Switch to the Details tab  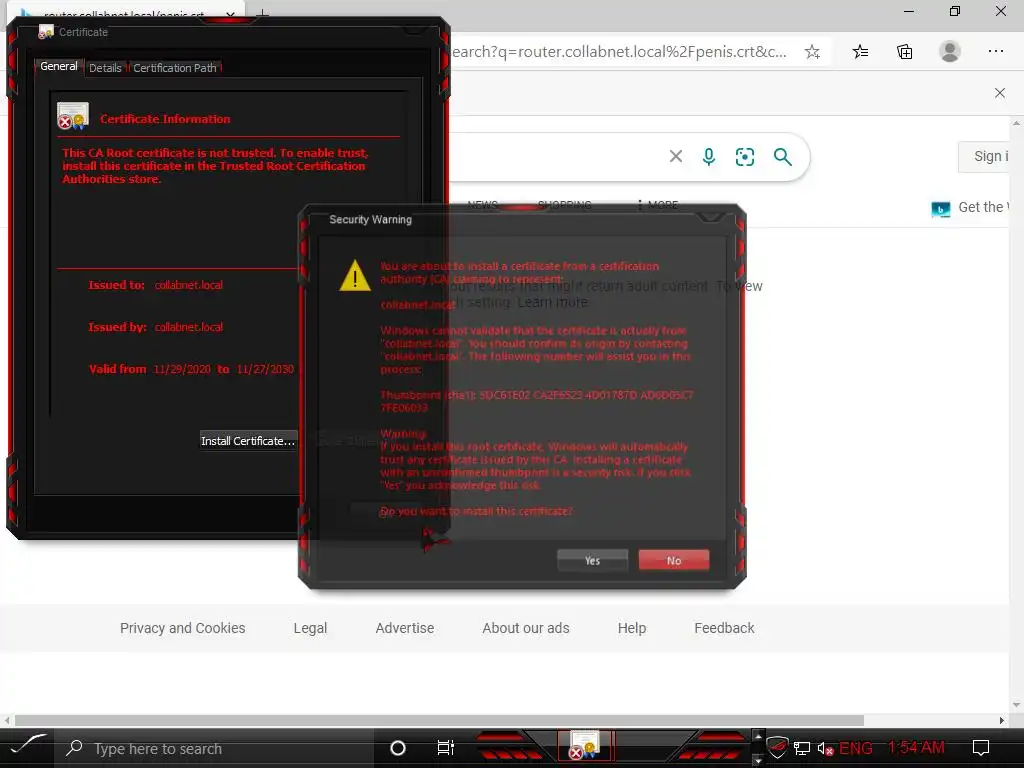pos(105,68)
